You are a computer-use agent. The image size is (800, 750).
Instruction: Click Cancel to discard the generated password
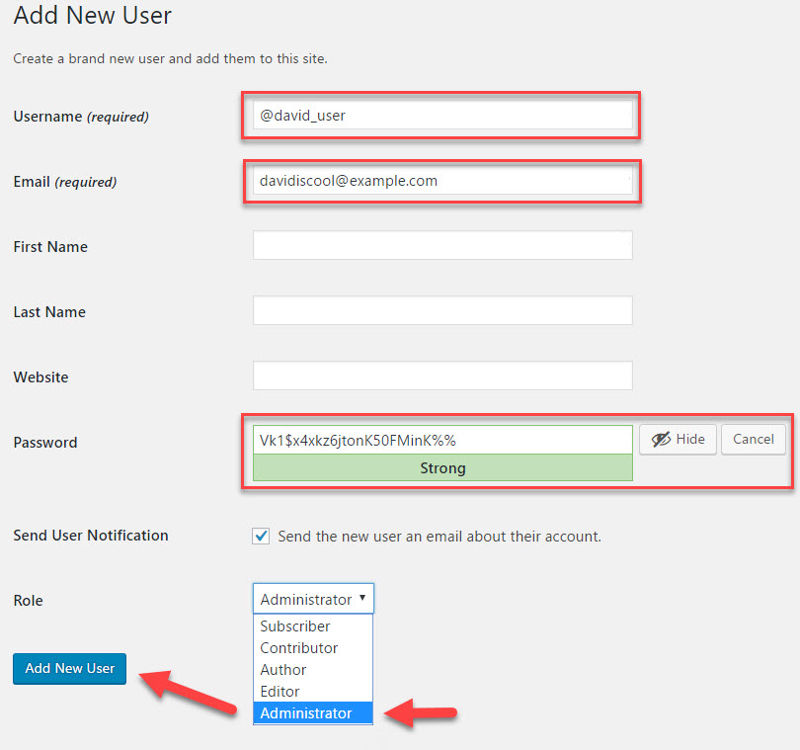pos(753,439)
